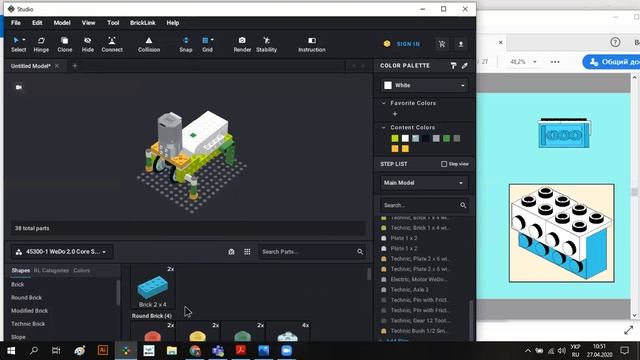This screenshot has width=640, height=360.
Task: Toggle the Collision option
Action: point(149,44)
